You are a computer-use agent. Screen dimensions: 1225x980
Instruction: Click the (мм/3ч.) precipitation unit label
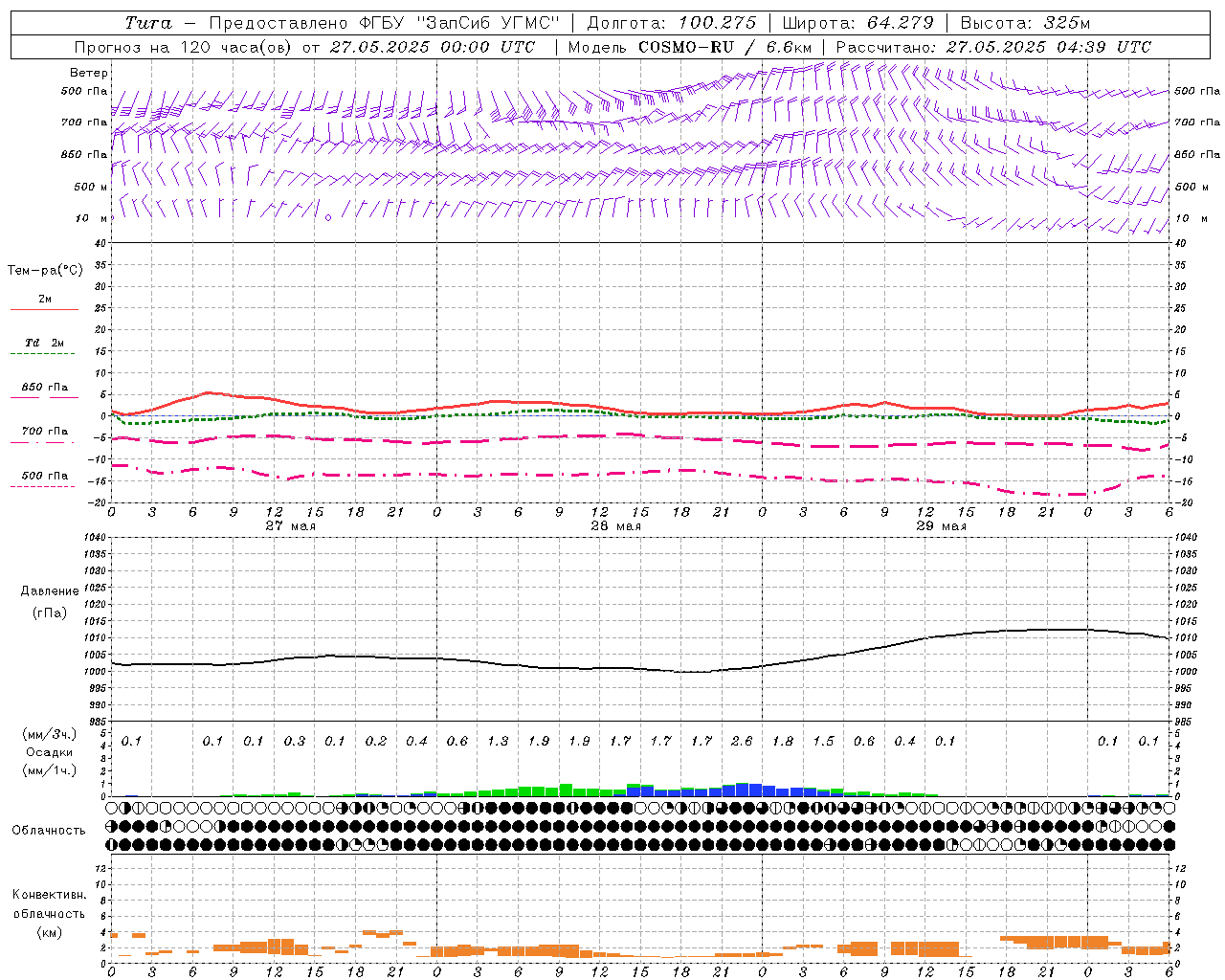pyautogui.click(x=49, y=734)
